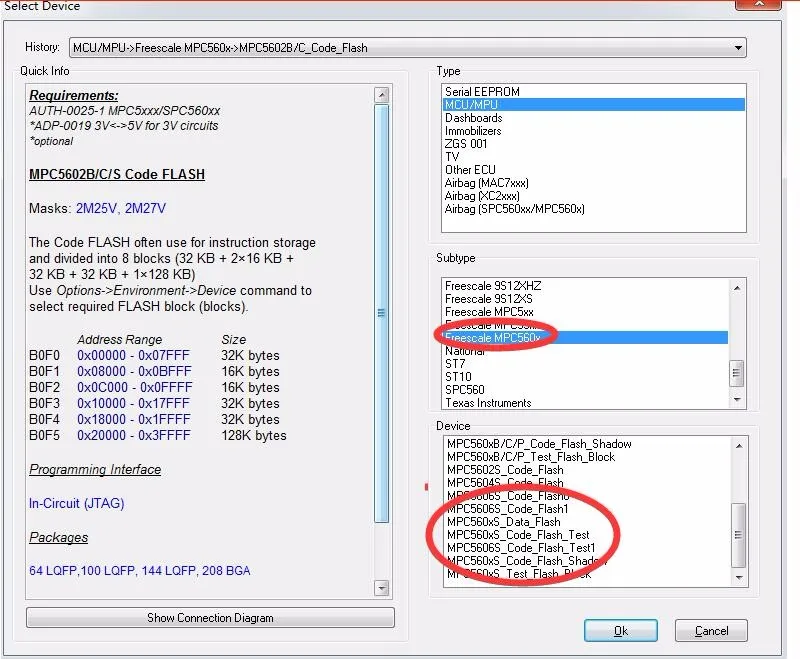Select MPC560xS_Code_Flash_Test device
Viewport: 800px width, 659px height.
point(588,535)
